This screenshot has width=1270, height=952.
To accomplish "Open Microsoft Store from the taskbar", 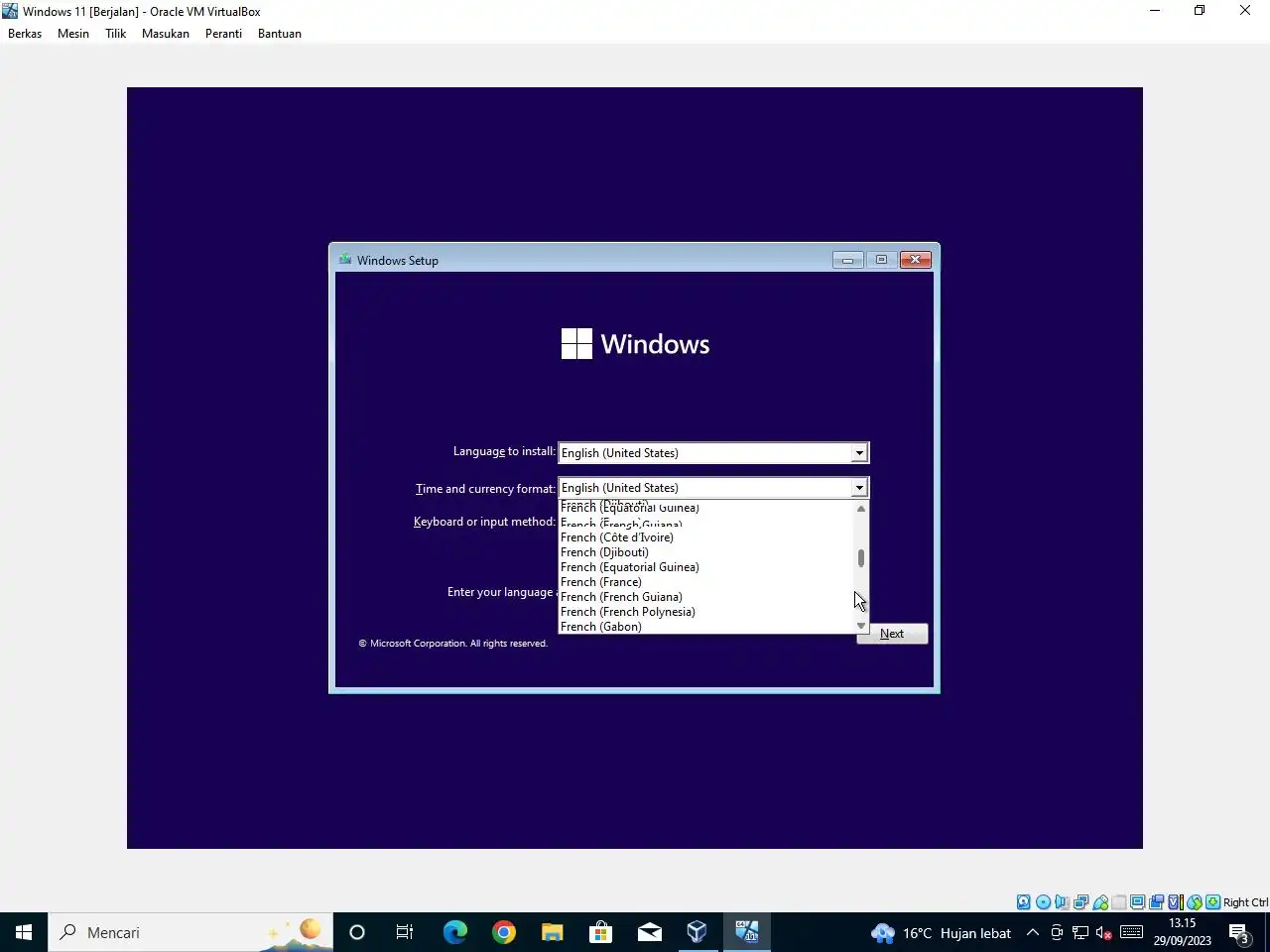I will point(600,932).
